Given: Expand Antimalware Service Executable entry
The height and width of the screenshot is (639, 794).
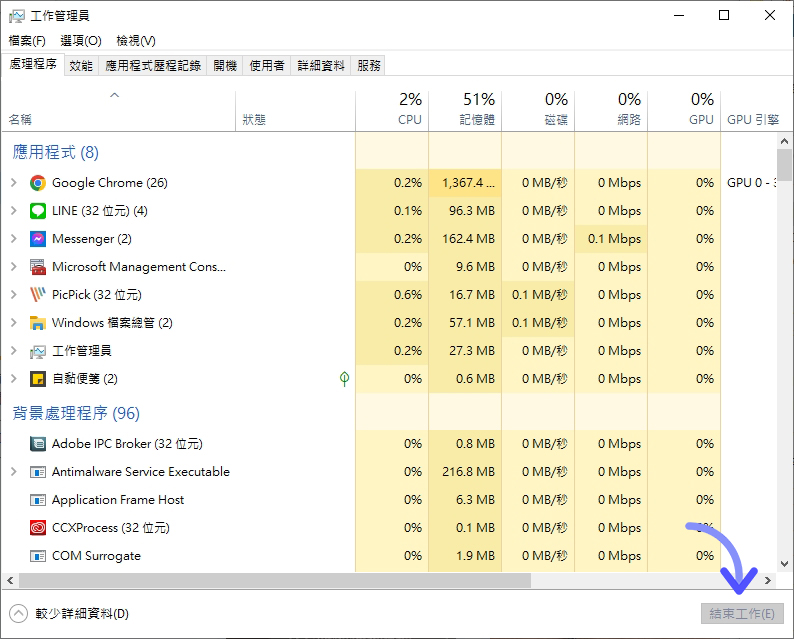Looking at the screenshot, I should coord(14,472).
